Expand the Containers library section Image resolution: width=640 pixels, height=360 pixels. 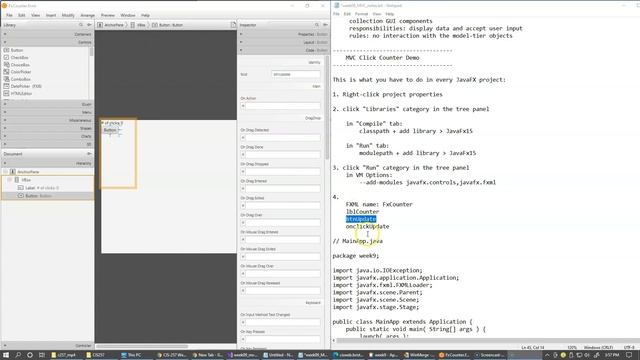47,34
